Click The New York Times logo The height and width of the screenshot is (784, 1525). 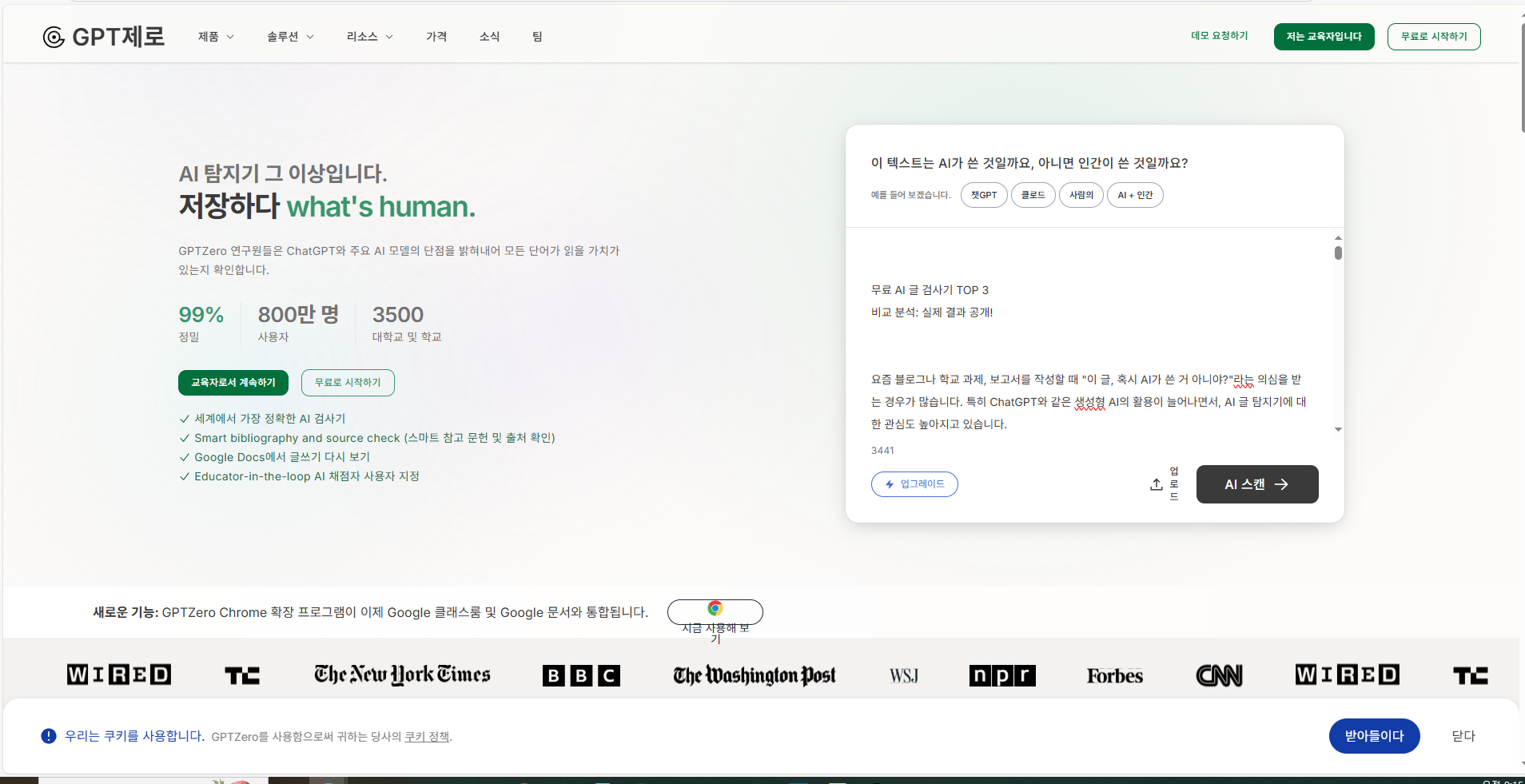[x=402, y=675]
